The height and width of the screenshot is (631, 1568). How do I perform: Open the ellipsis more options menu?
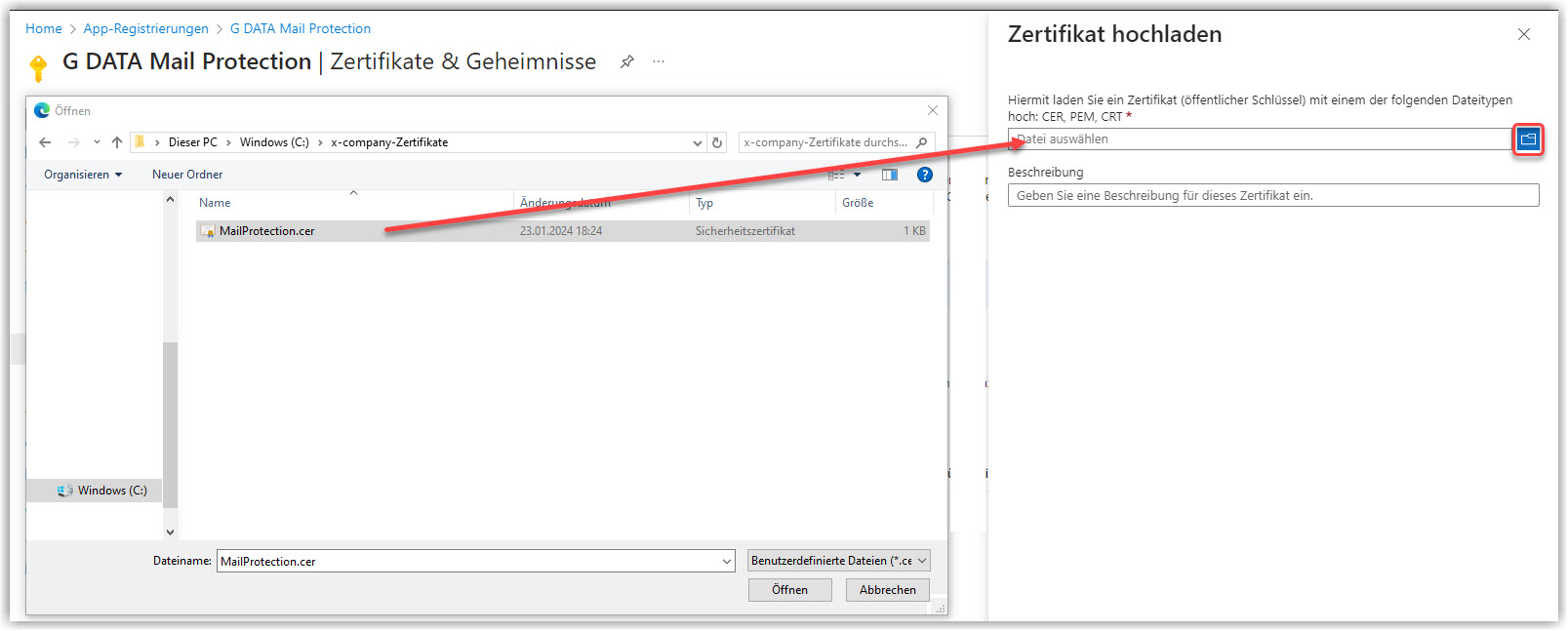point(659,61)
